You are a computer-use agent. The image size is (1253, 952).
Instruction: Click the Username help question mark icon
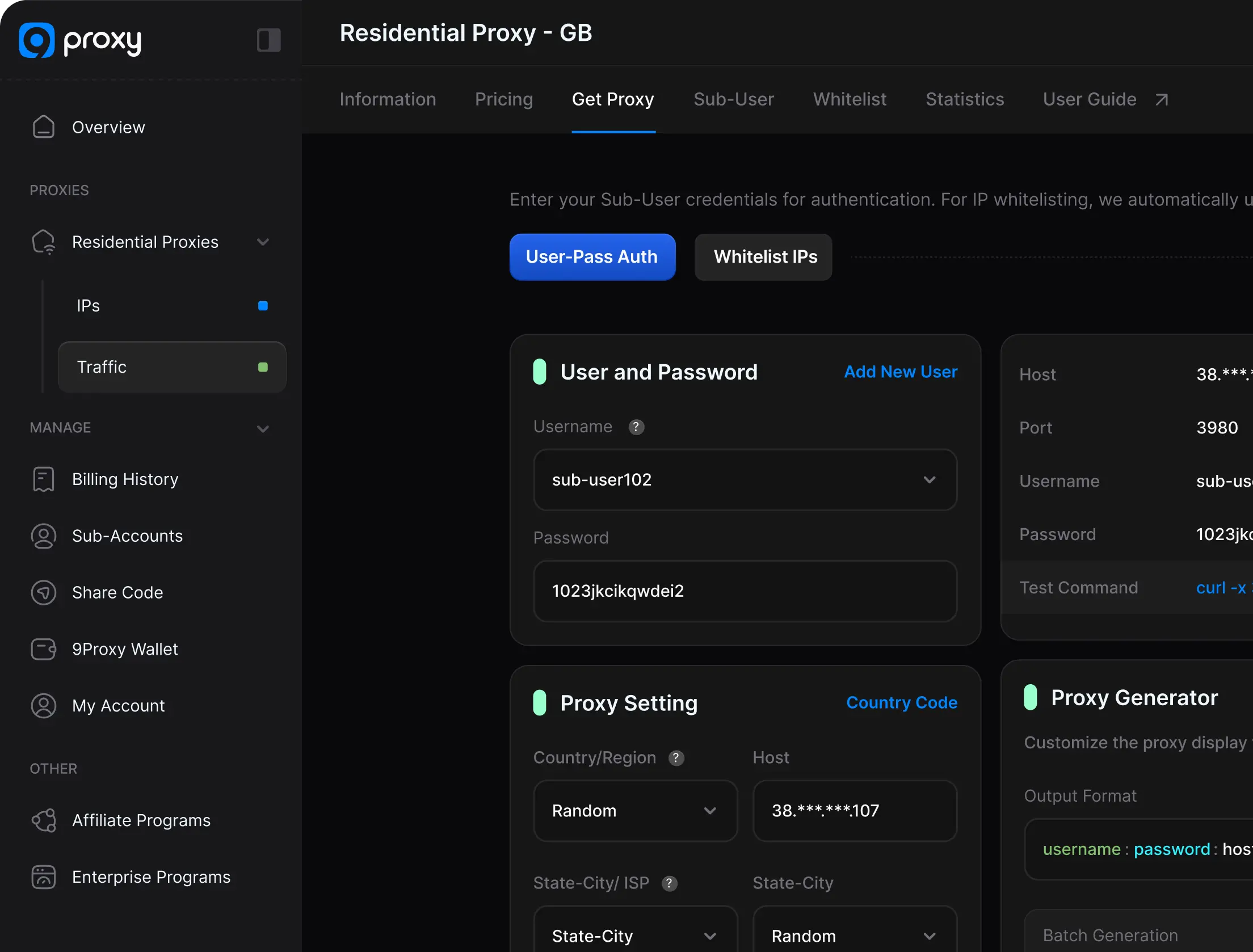coord(636,427)
